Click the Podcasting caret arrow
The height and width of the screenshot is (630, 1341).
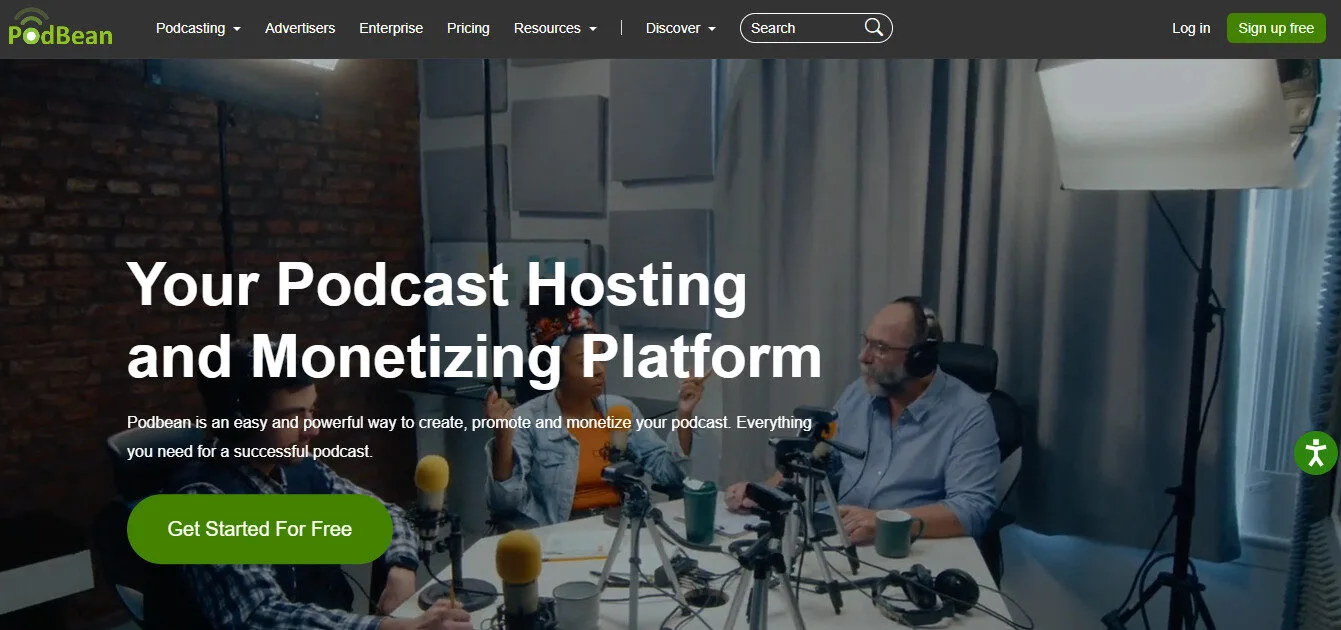click(239, 30)
